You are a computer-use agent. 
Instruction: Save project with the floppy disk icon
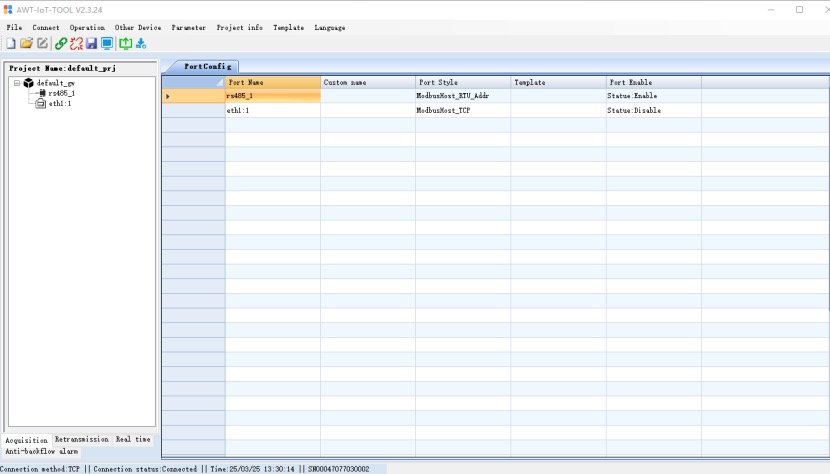pos(92,43)
